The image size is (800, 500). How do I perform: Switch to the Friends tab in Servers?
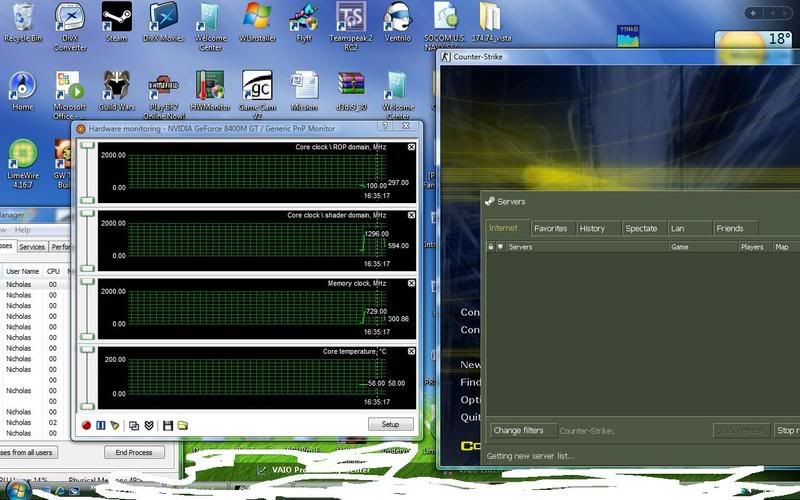(735, 229)
